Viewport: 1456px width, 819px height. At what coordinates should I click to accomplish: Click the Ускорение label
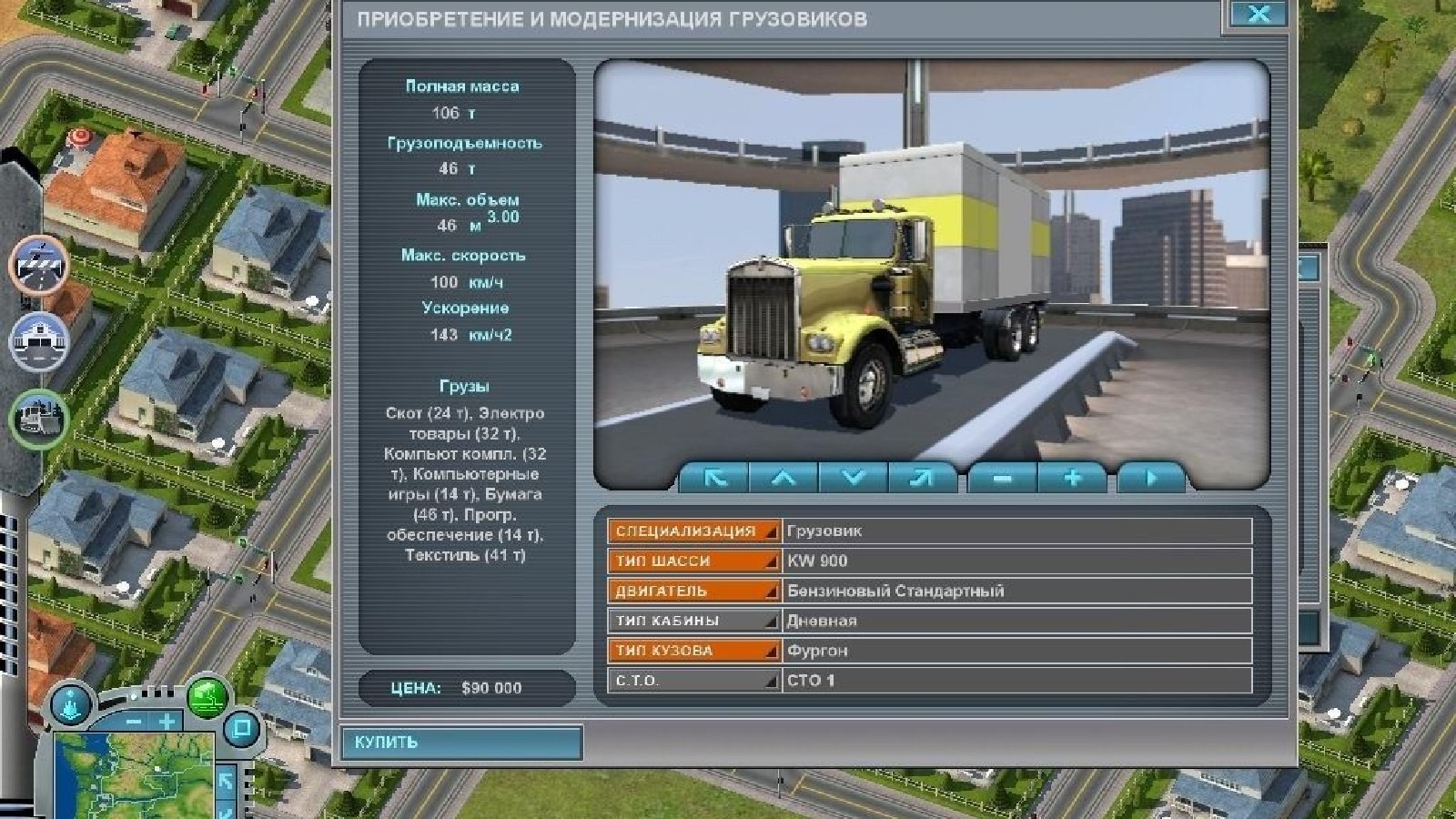[465, 308]
